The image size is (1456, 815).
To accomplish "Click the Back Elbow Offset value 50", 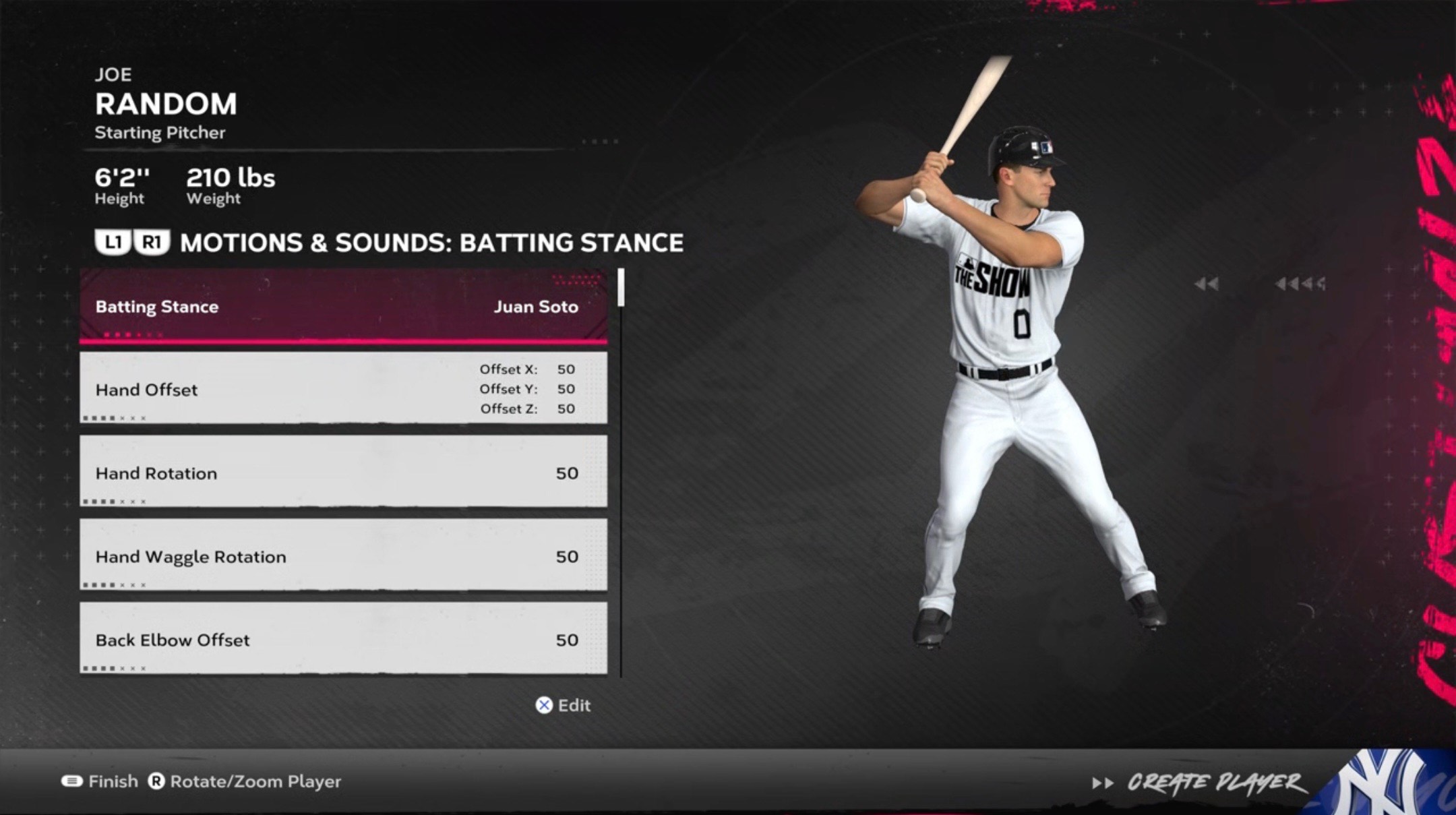I will click(x=567, y=640).
